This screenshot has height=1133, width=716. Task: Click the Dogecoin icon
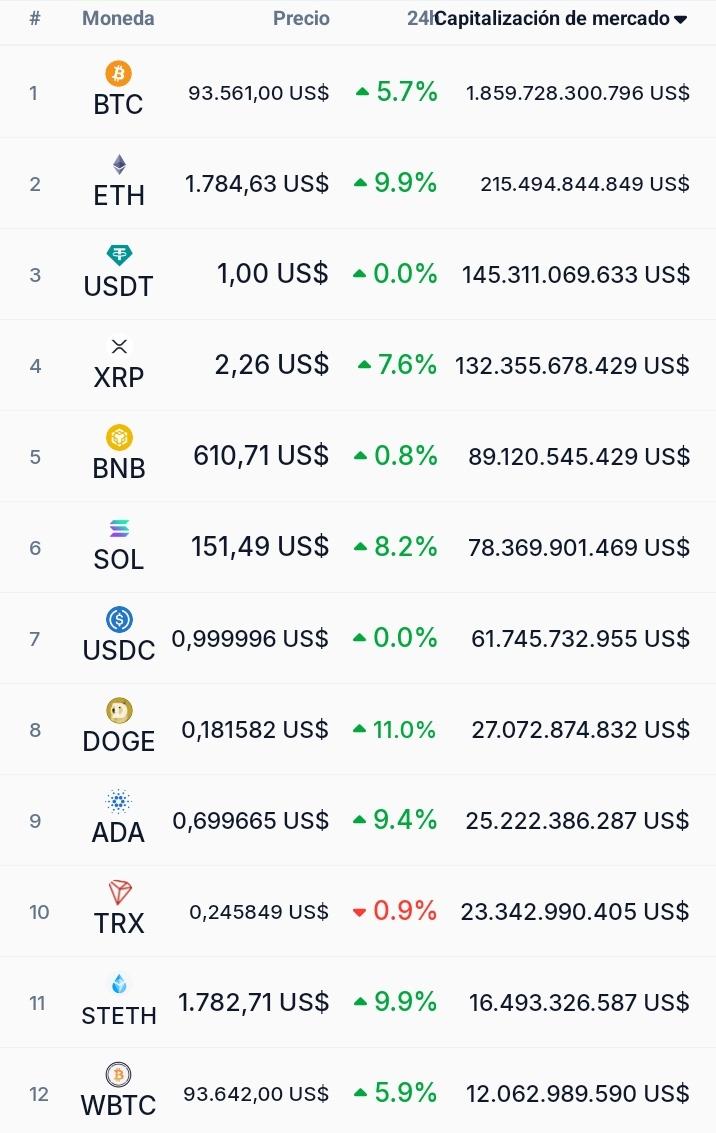[x=119, y=710]
